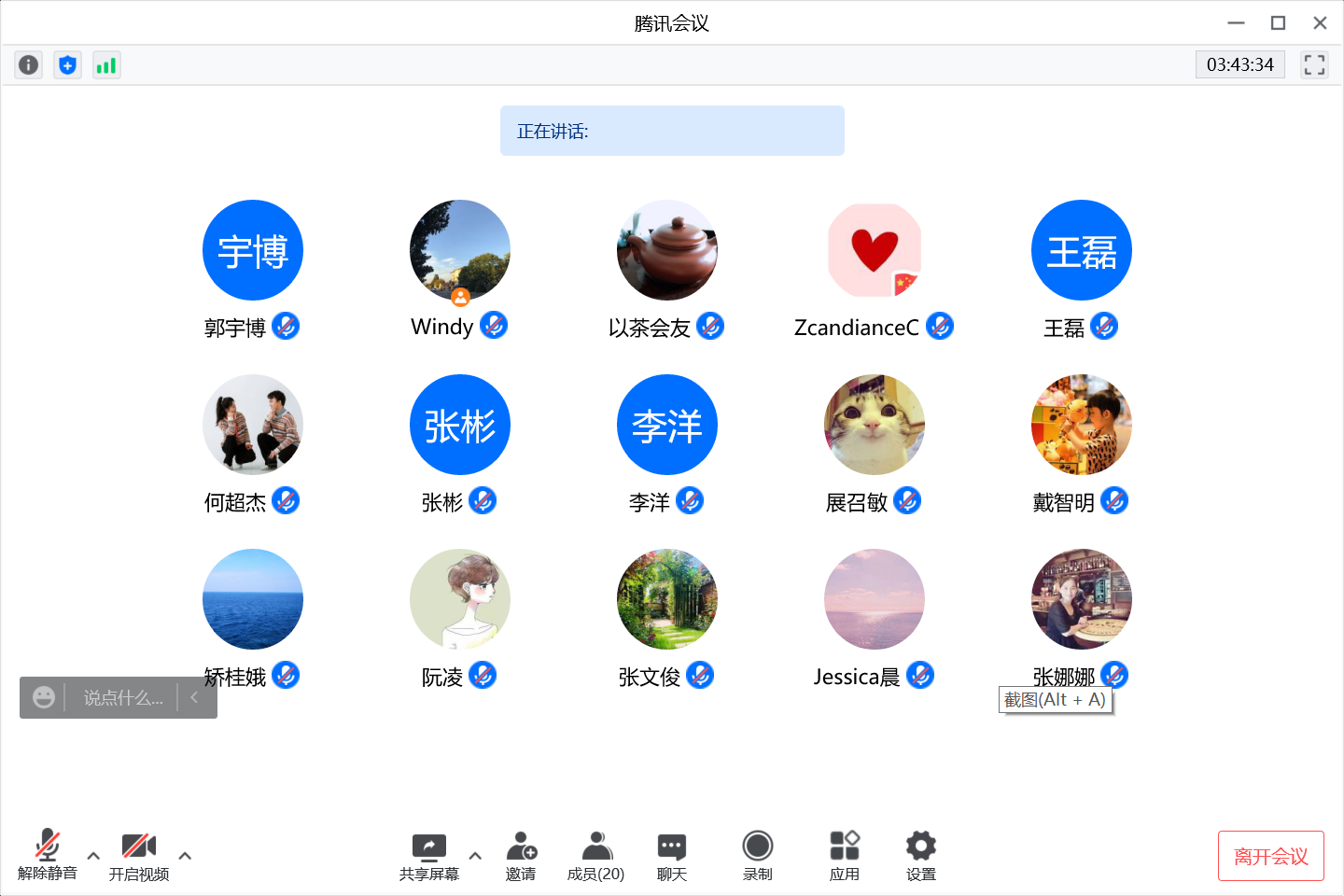
Task: Open the Apps (应用) panel
Action: pos(844,856)
